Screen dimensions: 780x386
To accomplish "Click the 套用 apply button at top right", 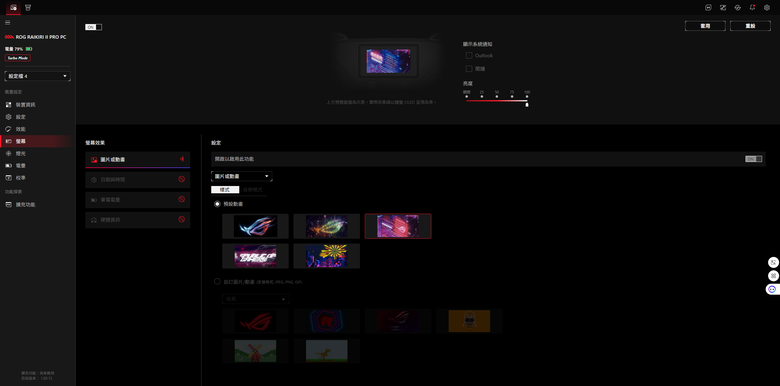I will pyautogui.click(x=705, y=26).
